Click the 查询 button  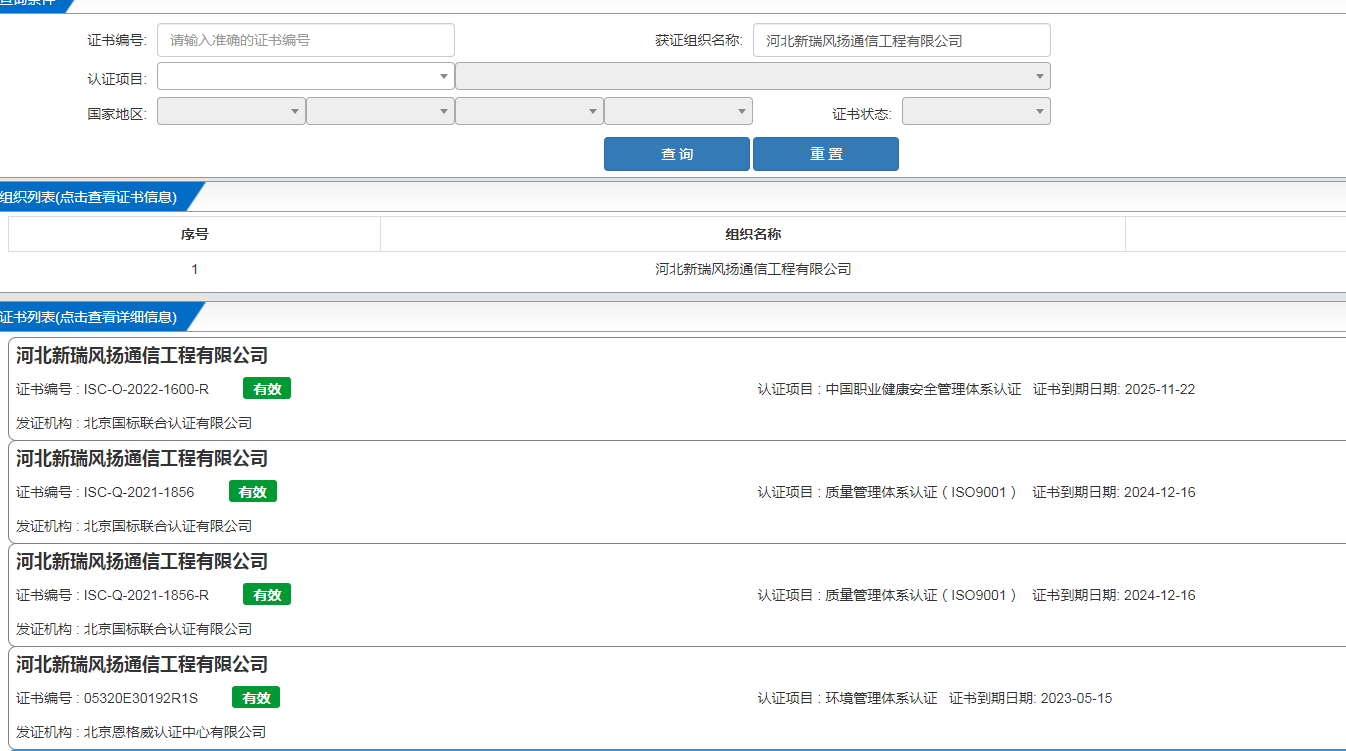click(677, 154)
